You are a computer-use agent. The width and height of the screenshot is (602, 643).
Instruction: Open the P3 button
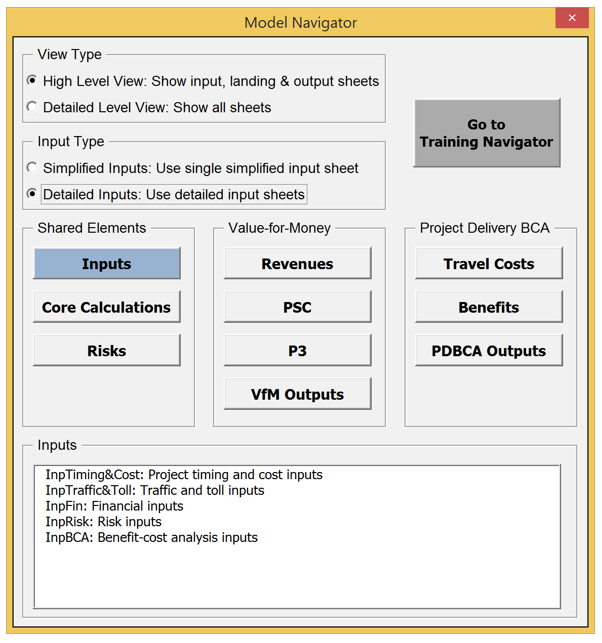pyautogui.click(x=298, y=351)
